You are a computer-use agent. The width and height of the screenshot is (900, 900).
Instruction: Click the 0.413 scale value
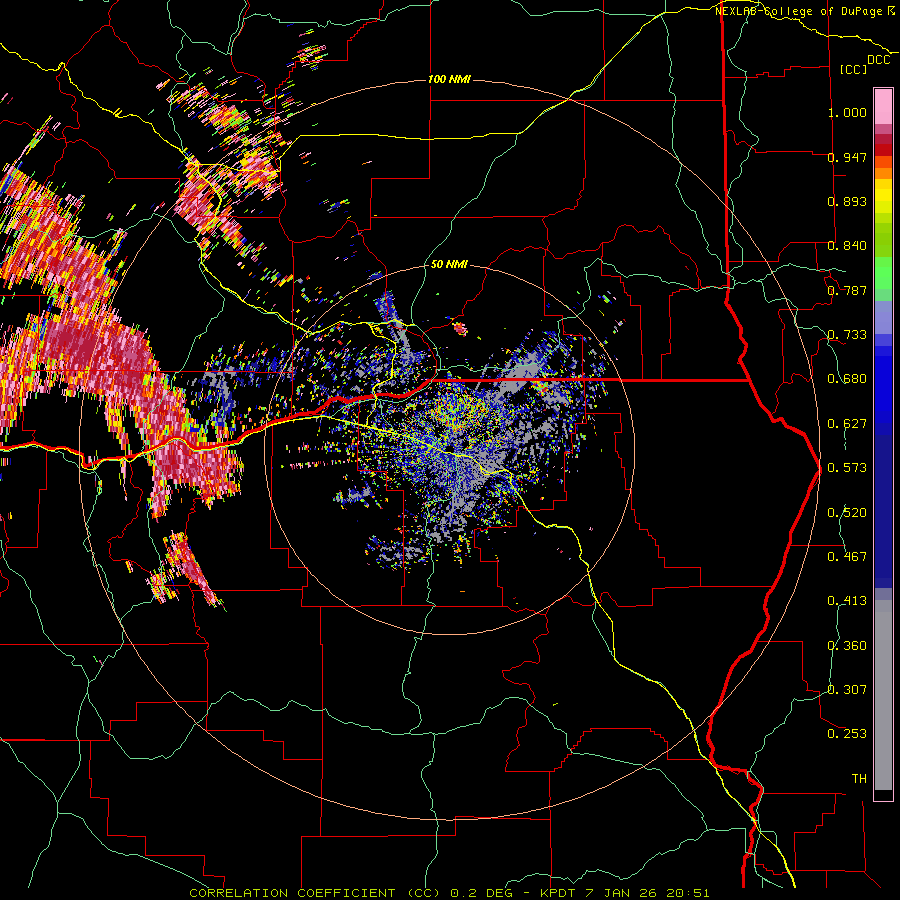click(847, 601)
